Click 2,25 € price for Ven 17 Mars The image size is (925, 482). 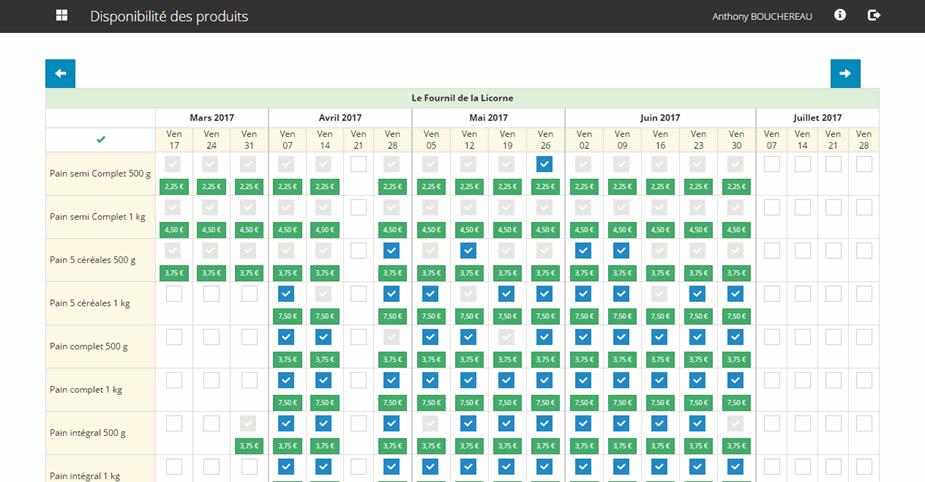point(174,186)
